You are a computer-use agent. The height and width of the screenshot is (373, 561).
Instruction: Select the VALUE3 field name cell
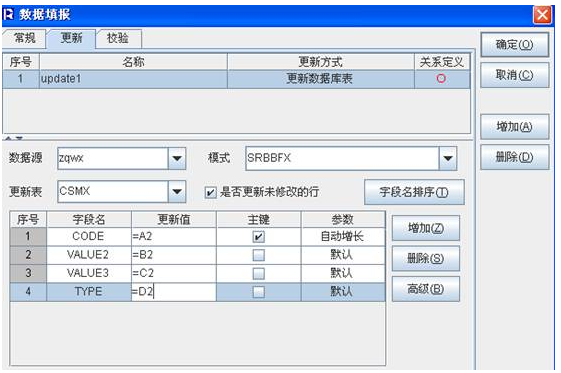88,273
